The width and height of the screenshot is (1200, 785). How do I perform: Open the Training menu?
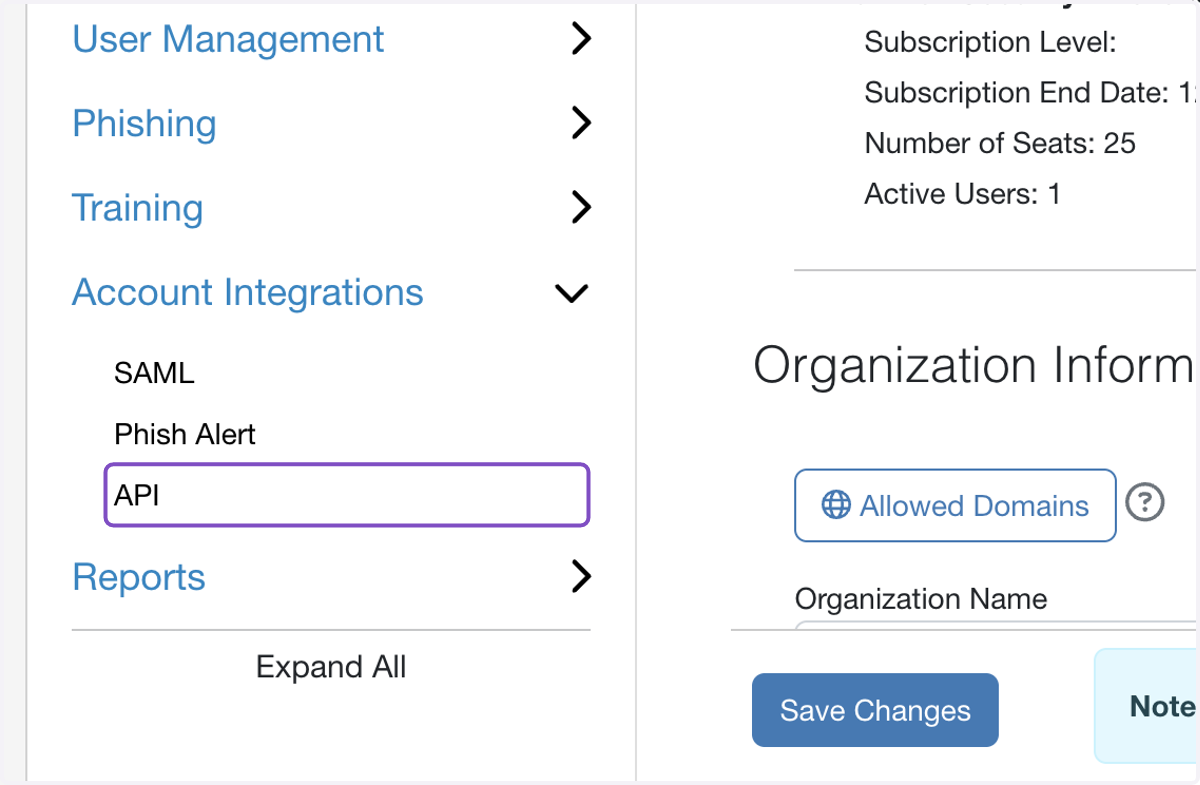[138, 208]
